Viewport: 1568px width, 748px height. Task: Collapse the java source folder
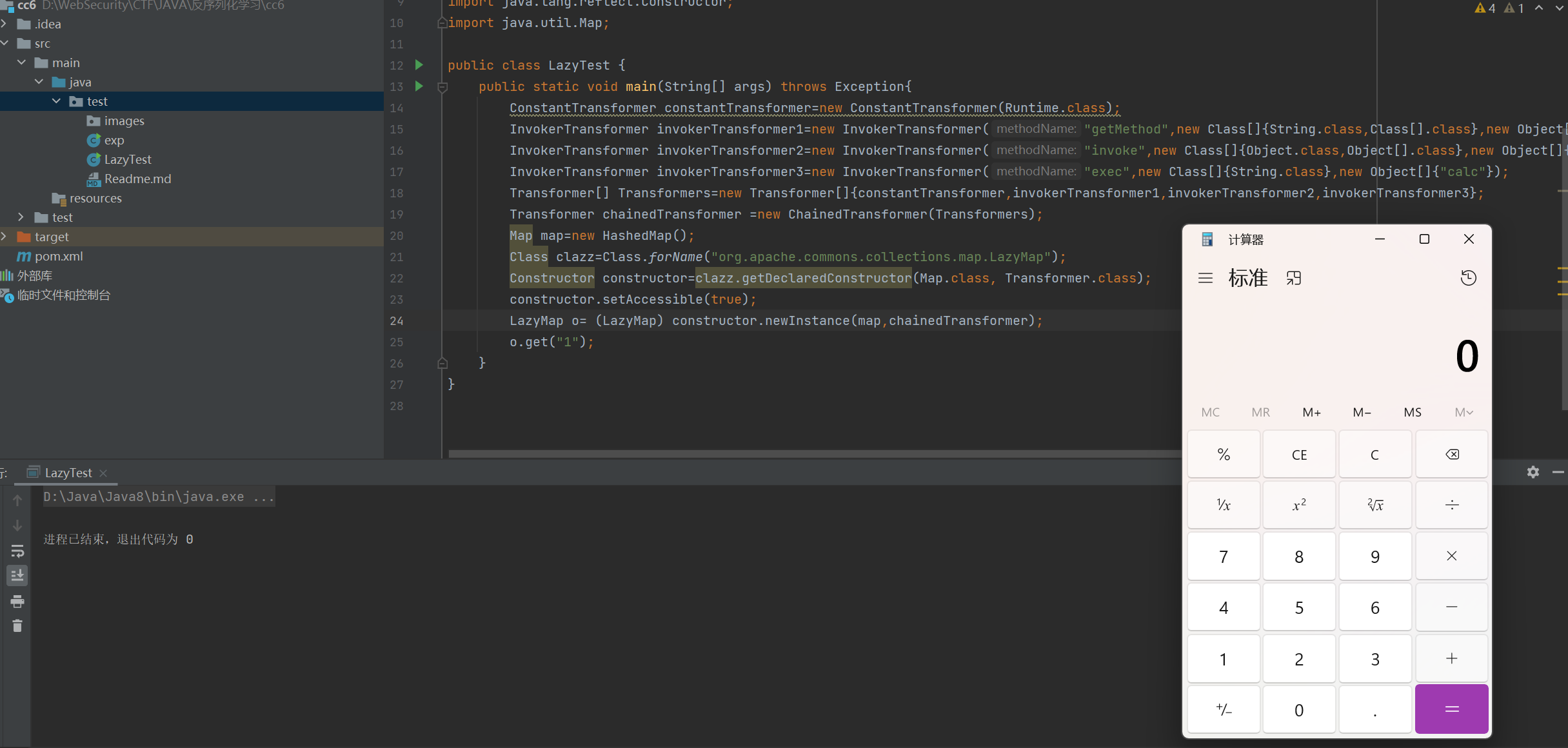point(39,82)
